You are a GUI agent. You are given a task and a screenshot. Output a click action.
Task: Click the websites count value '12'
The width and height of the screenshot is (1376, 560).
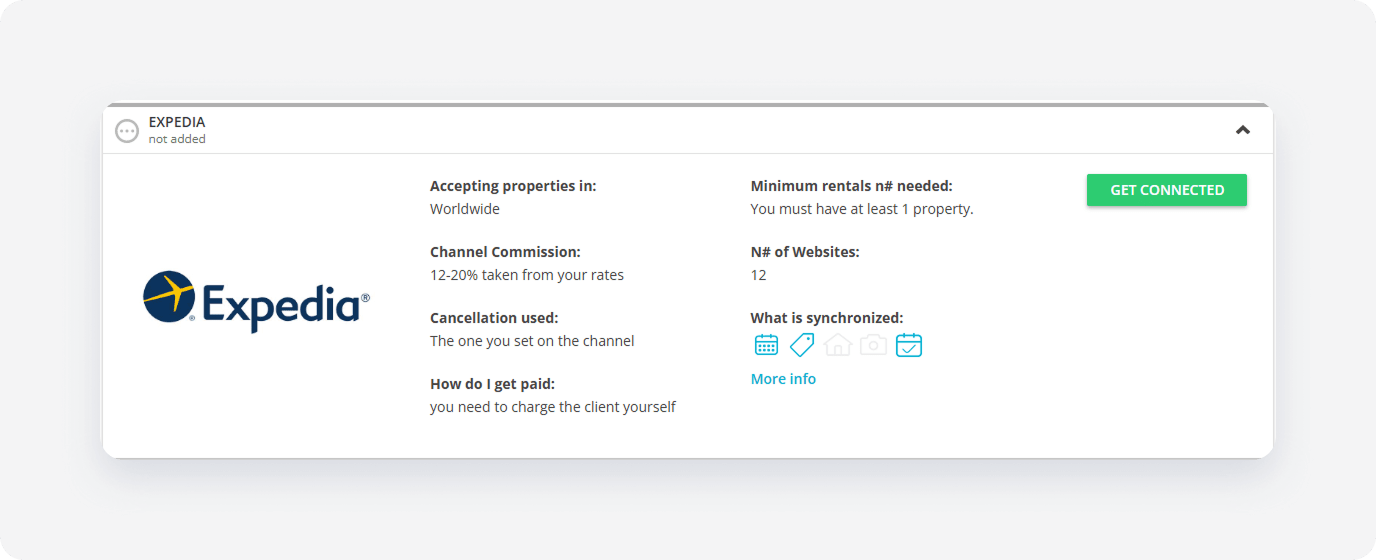click(759, 275)
